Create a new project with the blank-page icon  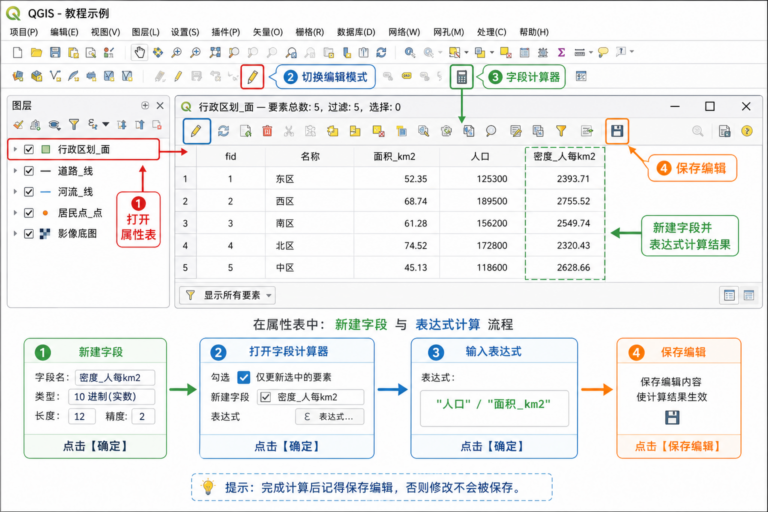pos(18,52)
